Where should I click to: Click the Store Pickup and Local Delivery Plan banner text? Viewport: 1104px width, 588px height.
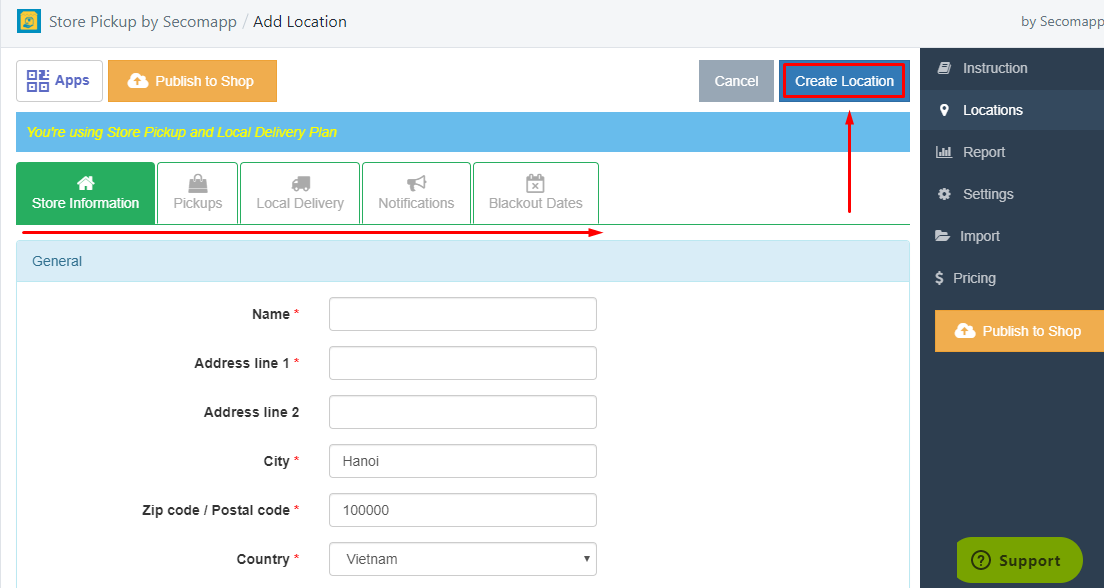(182, 132)
